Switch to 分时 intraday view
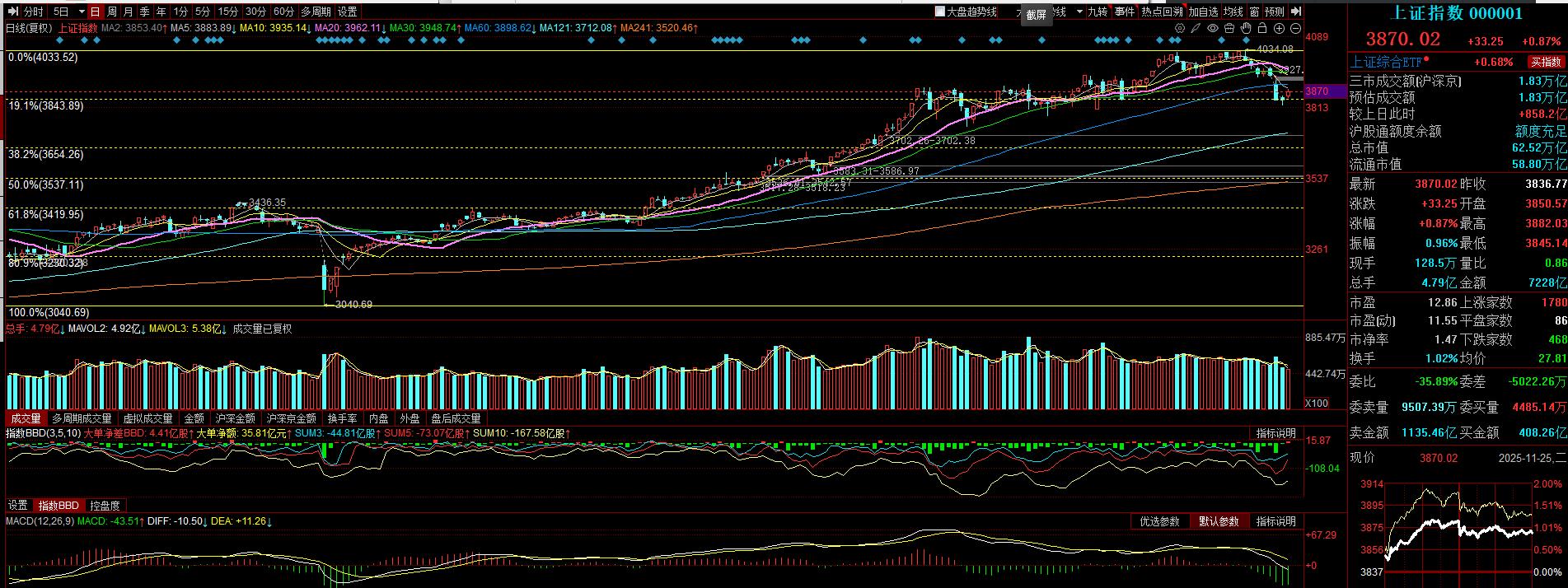This screenshot has width=1568, height=588. [34, 12]
